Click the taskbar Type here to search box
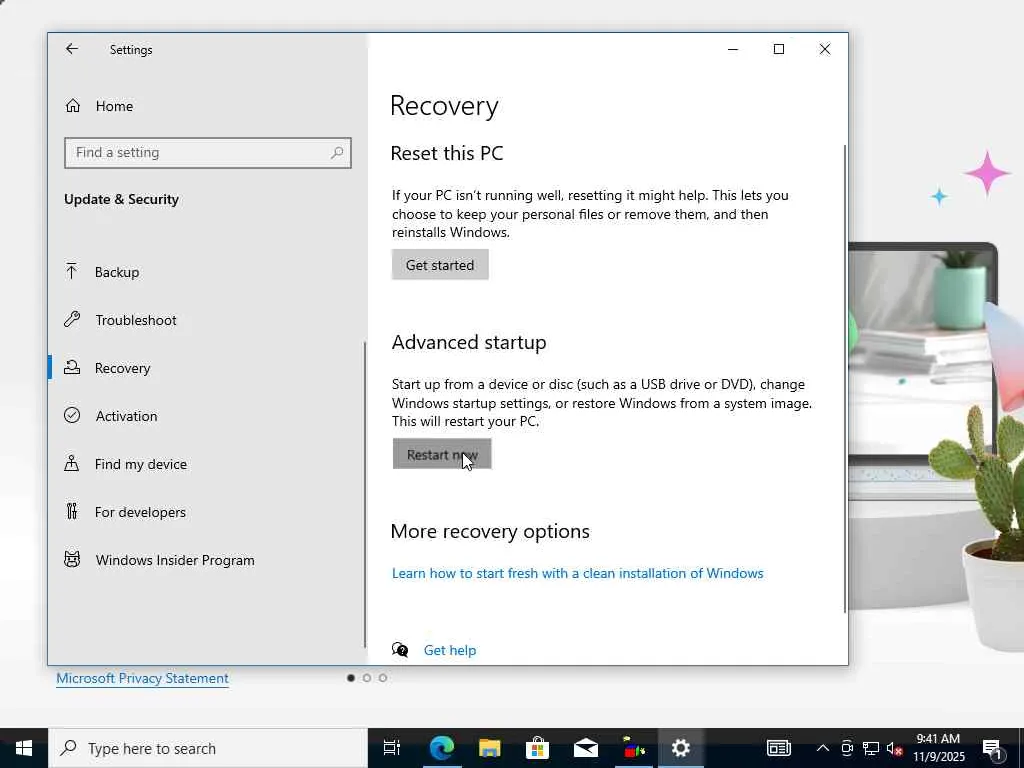 point(208,748)
